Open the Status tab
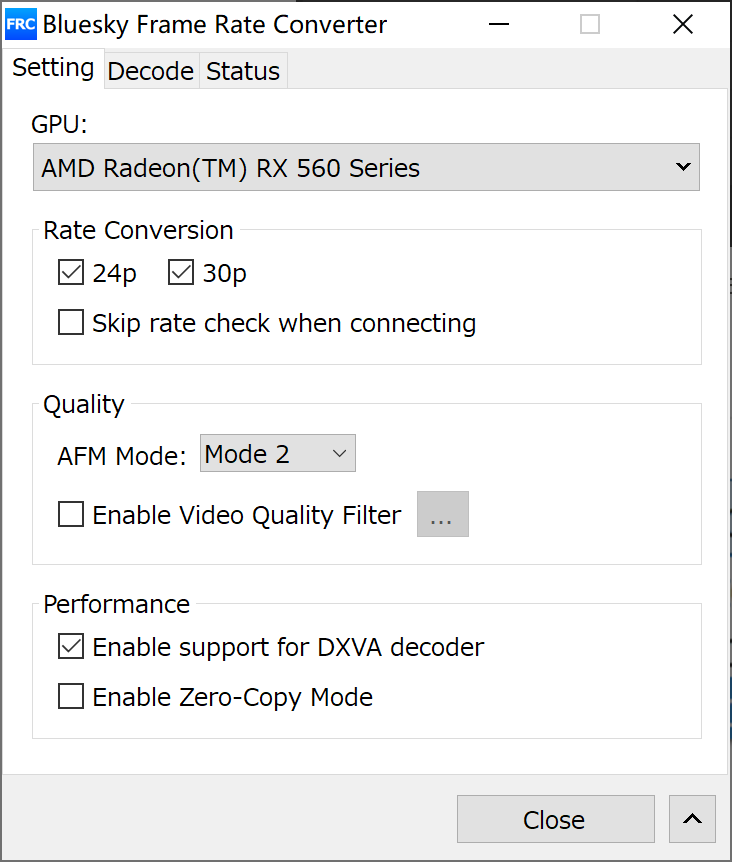The image size is (732, 862). [243, 72]
